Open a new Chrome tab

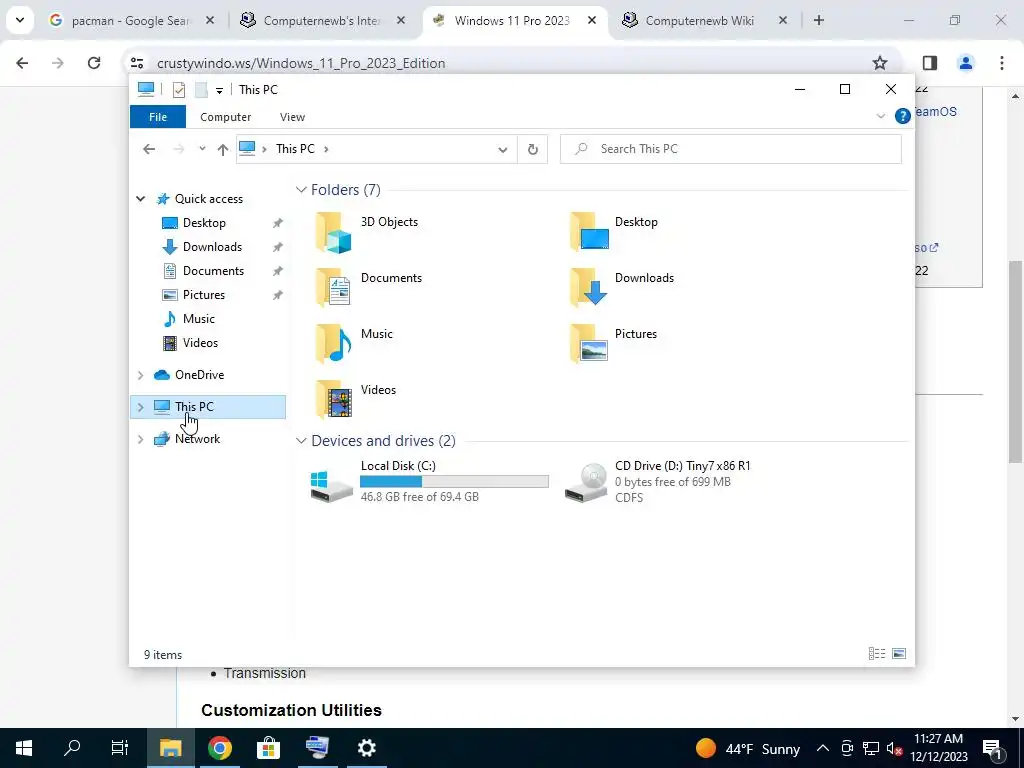819,20
